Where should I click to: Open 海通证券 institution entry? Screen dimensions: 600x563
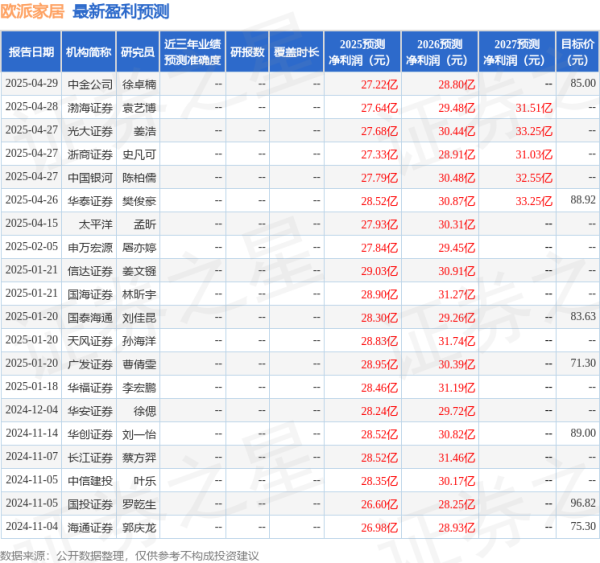click(88, 526)
